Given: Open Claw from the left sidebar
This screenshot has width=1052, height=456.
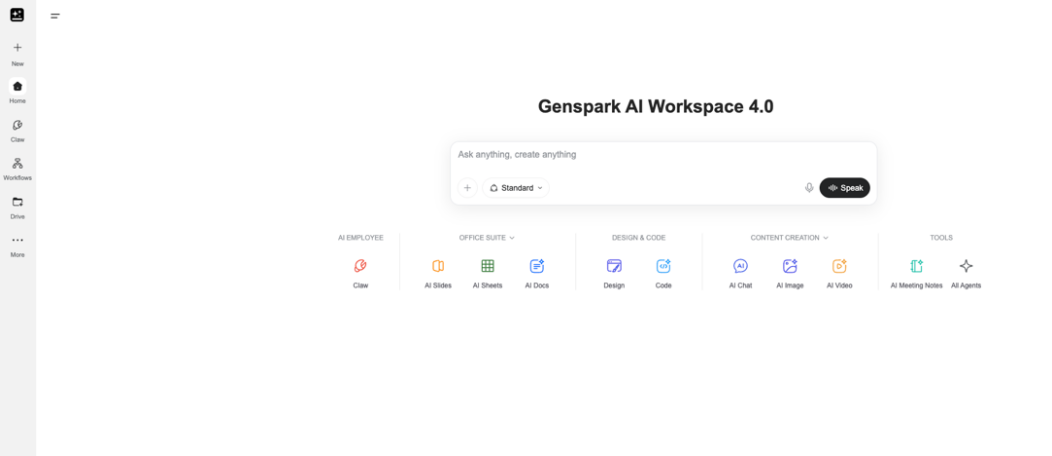Looking at the screenshot, I should click(x=17, y=130).
